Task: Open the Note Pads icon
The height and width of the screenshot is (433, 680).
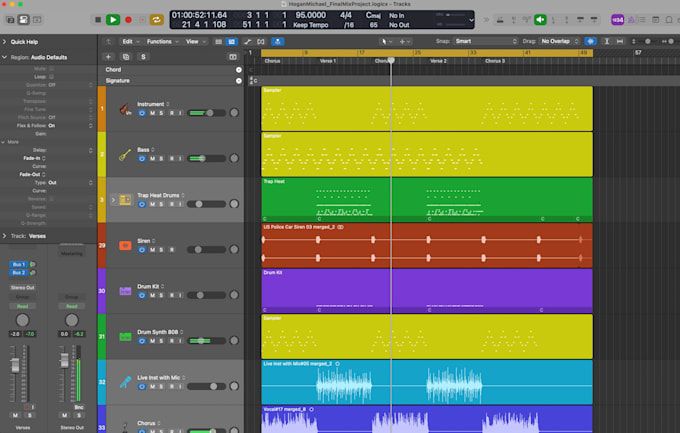Action: point(656,20)
